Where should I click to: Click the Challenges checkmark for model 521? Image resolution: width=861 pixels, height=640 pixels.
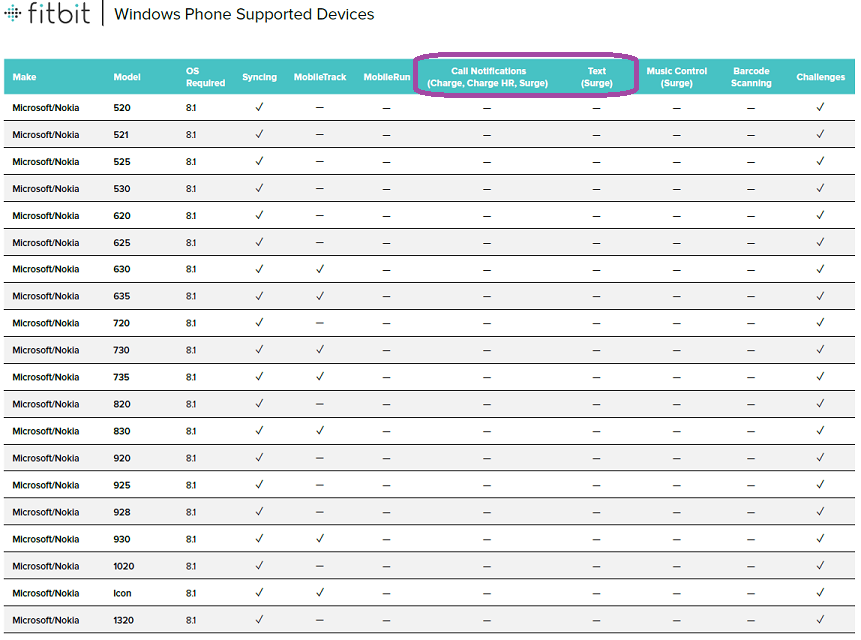click(x=820, y=134)
